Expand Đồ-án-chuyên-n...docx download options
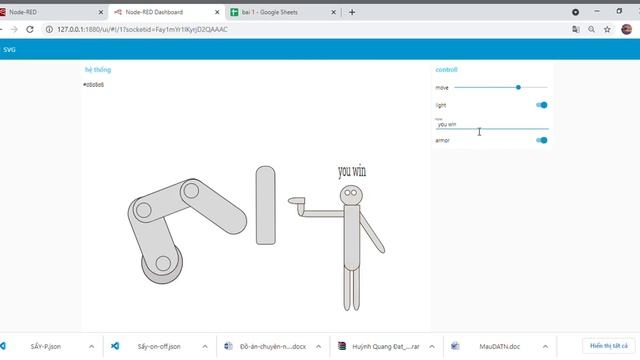Screen dimensions: 640x360 click(318, 346)
